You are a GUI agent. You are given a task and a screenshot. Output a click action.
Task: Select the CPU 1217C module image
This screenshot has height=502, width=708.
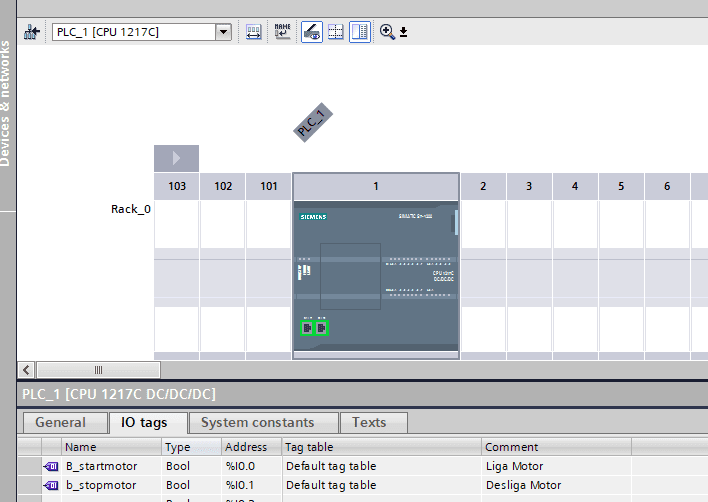(x=376, y=276)
